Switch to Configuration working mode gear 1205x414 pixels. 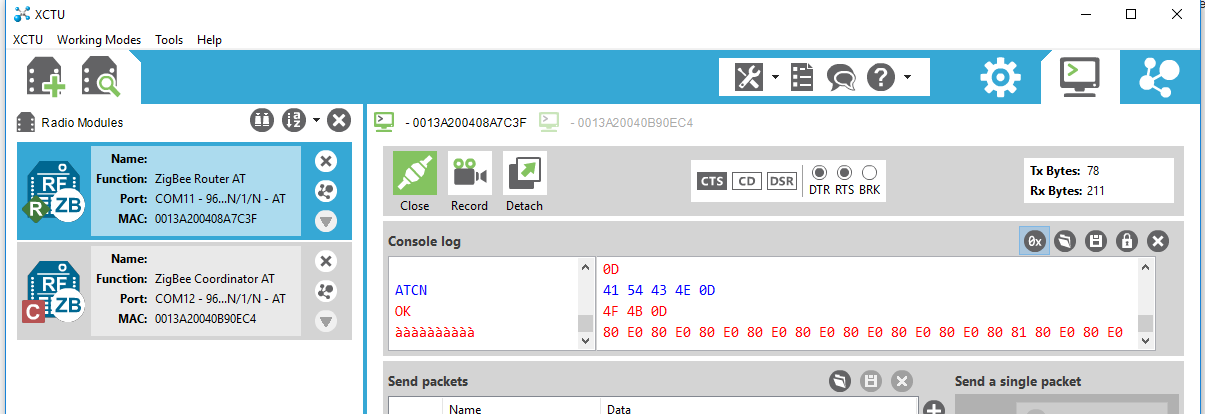point(1000,77)
